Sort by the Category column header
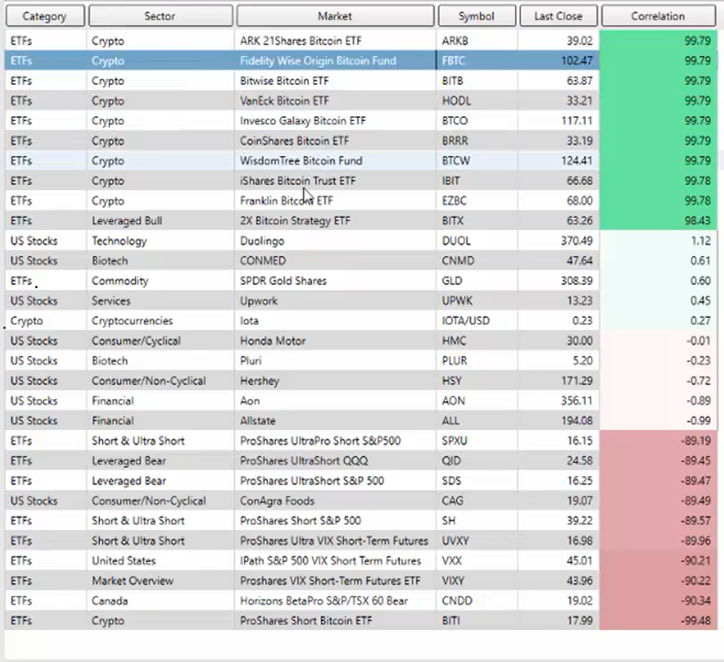Viewport: 724px width, 662px height. 45,16
